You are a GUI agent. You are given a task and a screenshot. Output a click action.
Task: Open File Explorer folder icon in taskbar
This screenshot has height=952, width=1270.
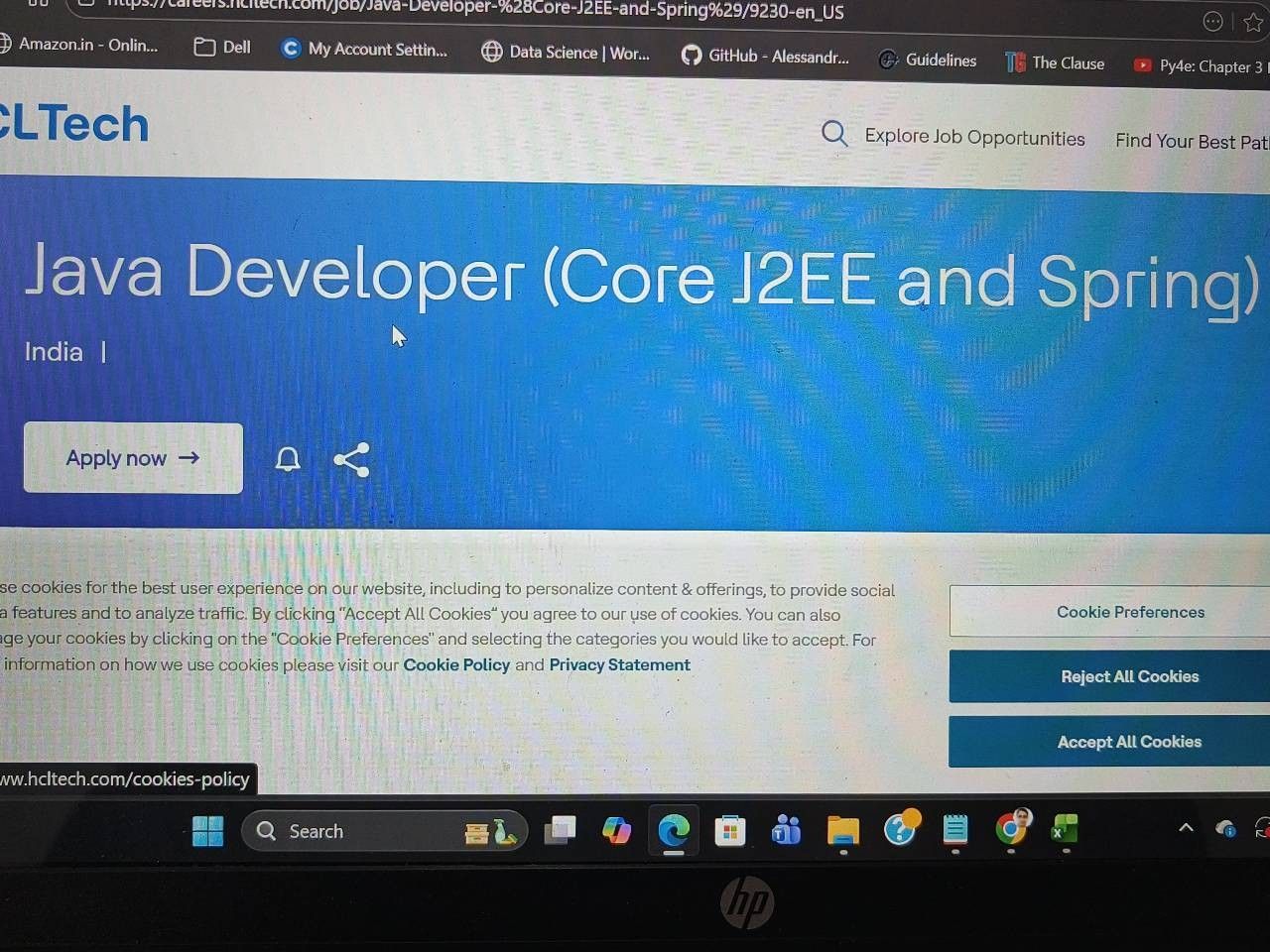coord(842,831)
